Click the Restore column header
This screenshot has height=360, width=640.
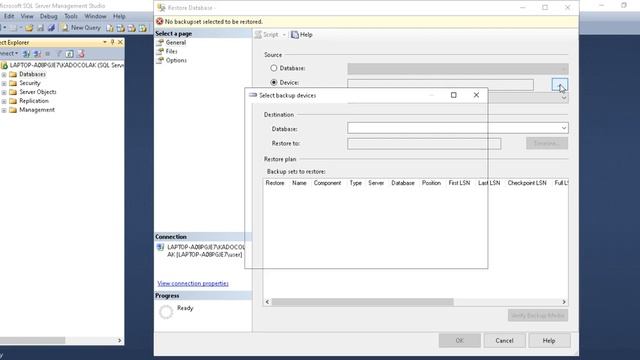275,183
